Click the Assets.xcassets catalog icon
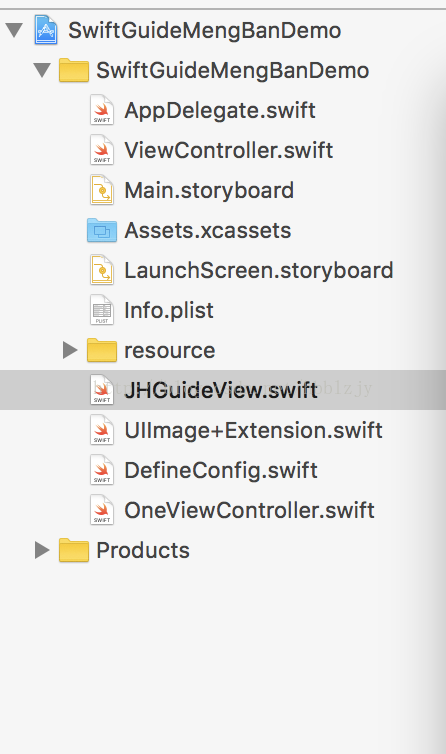 click(102, 230)
